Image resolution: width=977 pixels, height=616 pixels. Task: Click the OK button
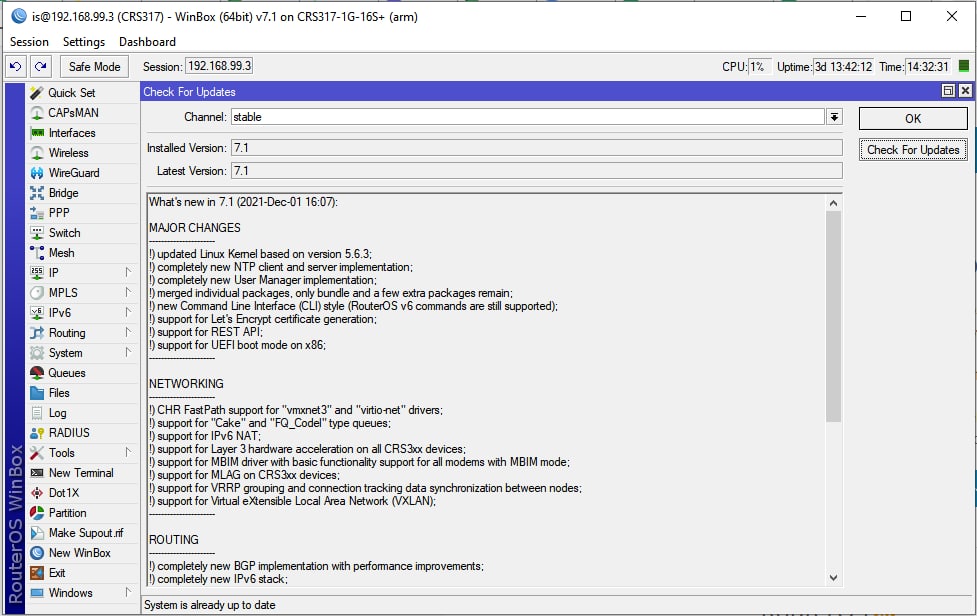tap(913, 118)
